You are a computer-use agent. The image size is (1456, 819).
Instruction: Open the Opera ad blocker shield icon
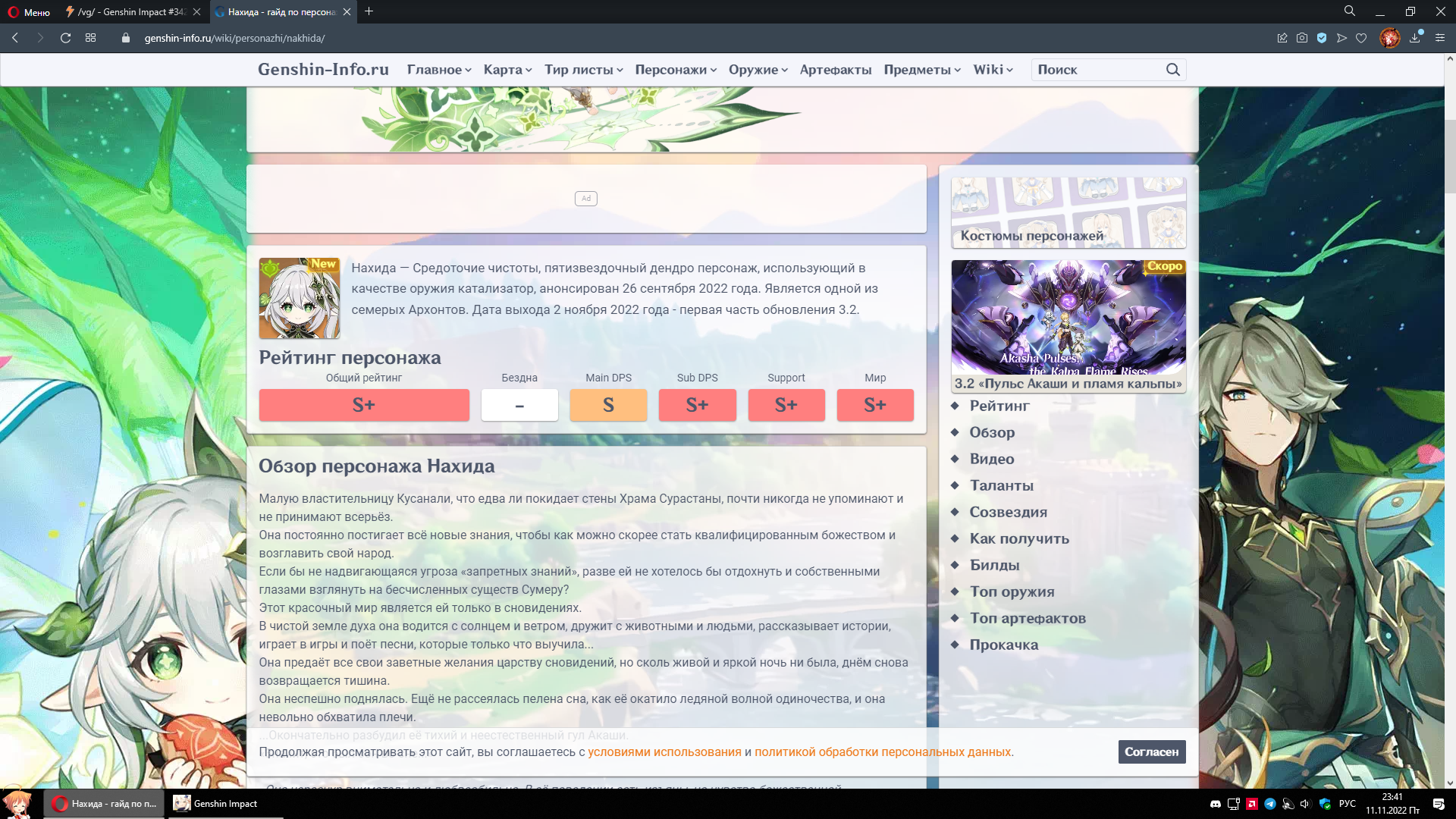tap(1322, 38)
